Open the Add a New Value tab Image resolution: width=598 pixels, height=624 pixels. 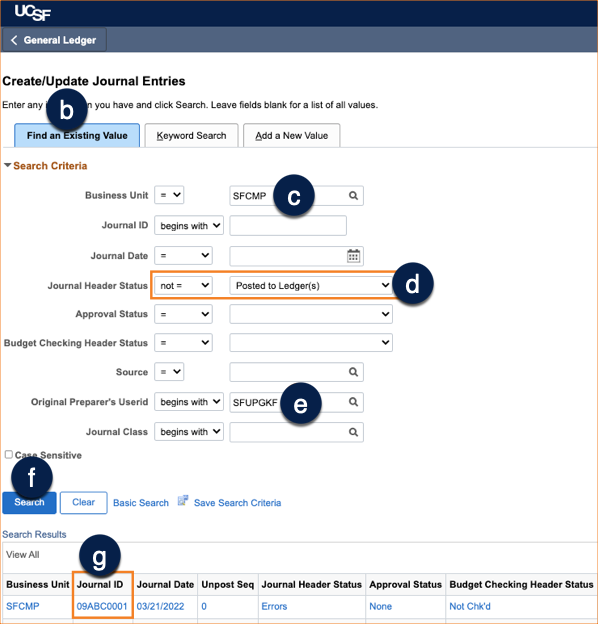point(292,135)
